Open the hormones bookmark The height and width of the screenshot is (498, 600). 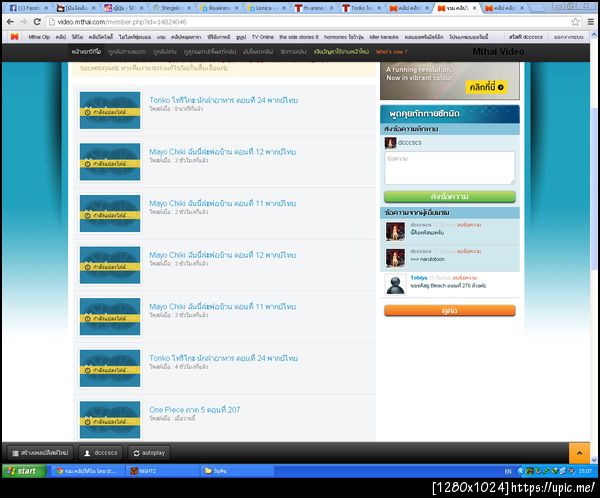[344, 37]
